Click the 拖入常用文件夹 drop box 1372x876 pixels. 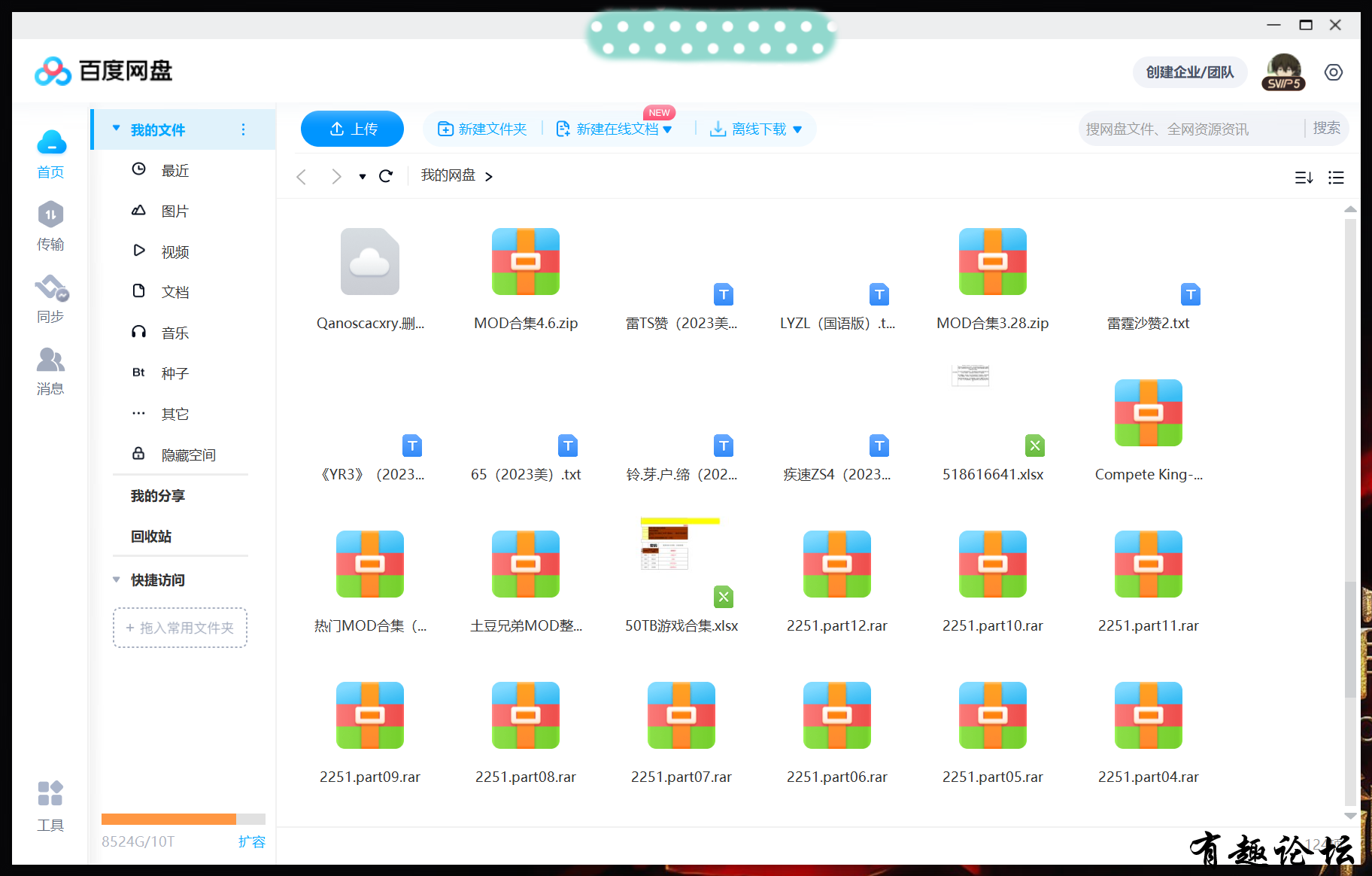pyautogui.click(x=181, y=628)
